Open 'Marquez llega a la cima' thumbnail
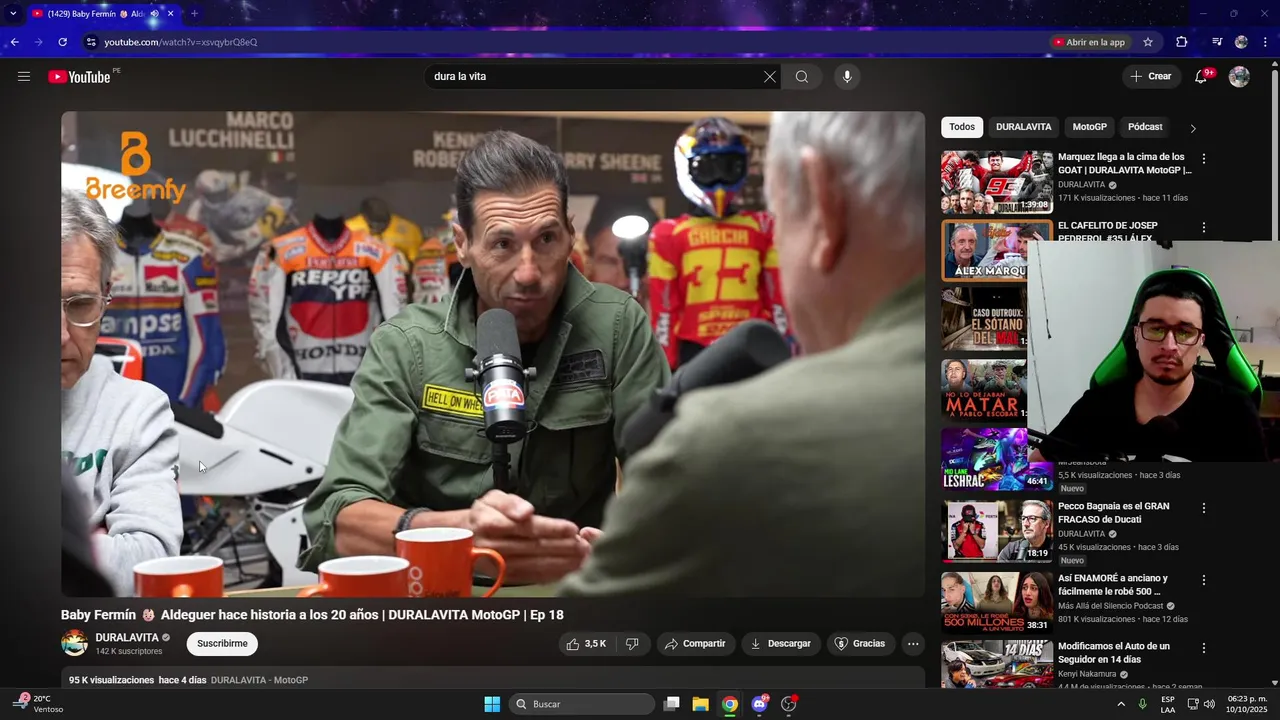The height and width of the screenshot is (720, 1280). 997,182
